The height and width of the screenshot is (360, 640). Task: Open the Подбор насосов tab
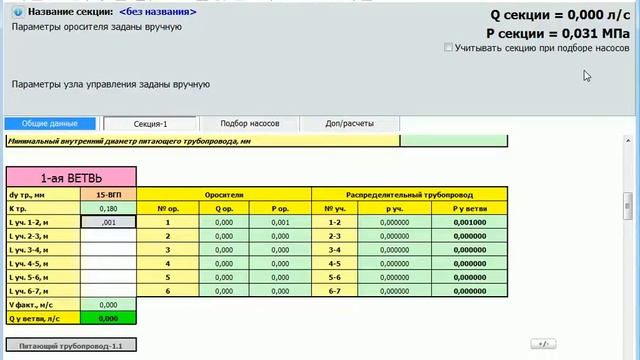[x=250, y=123]
